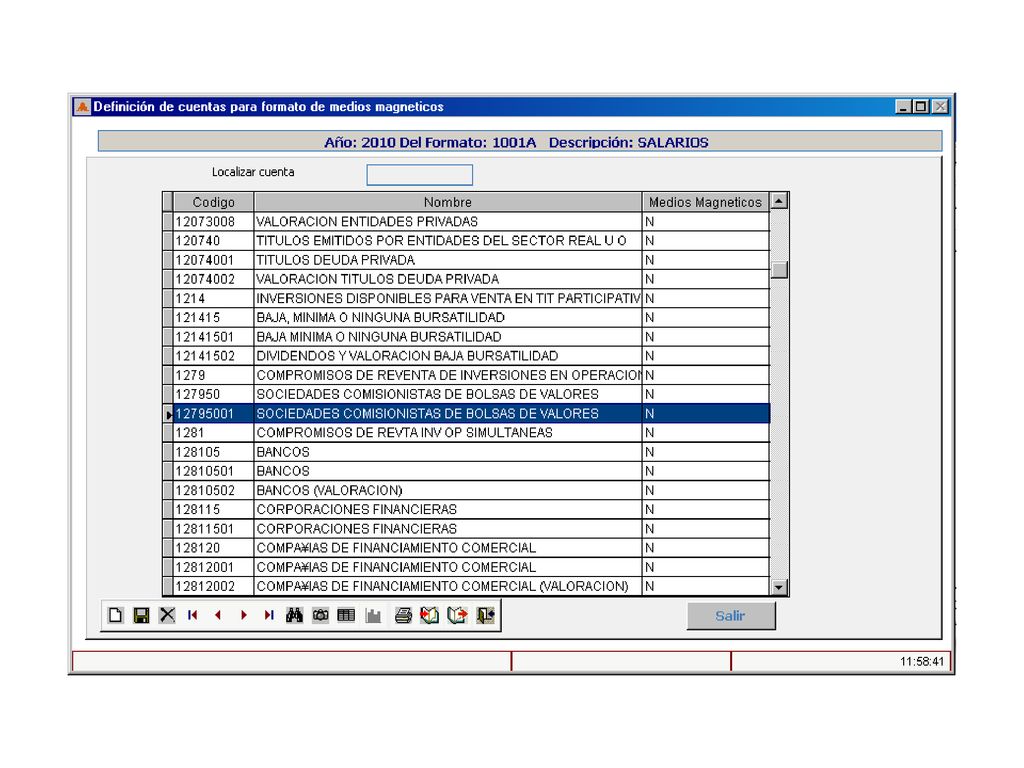
Task: Select code cell 12073008
Action: (x=214, y=221)
